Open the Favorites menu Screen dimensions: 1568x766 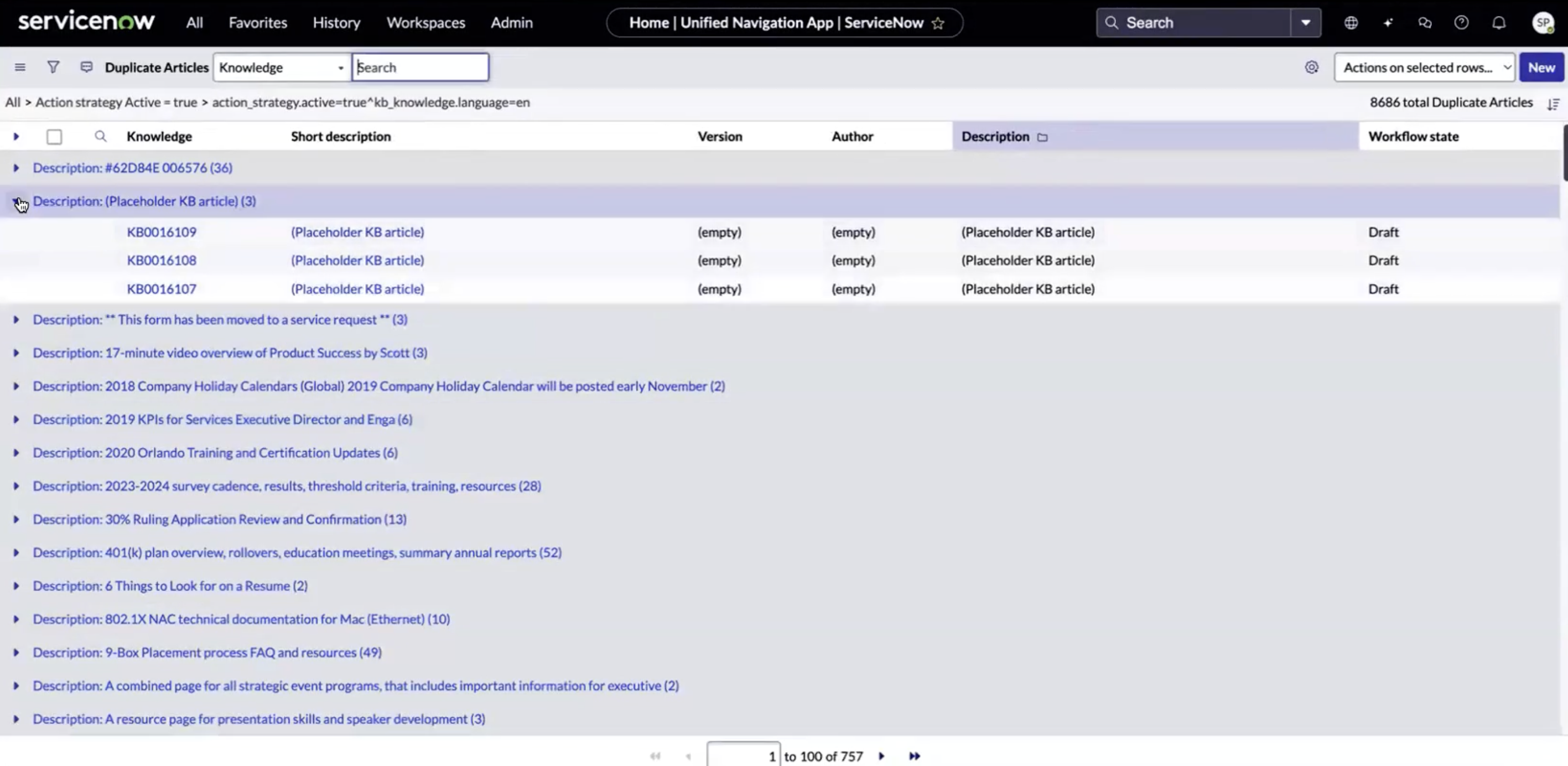(x=257, y=23)
